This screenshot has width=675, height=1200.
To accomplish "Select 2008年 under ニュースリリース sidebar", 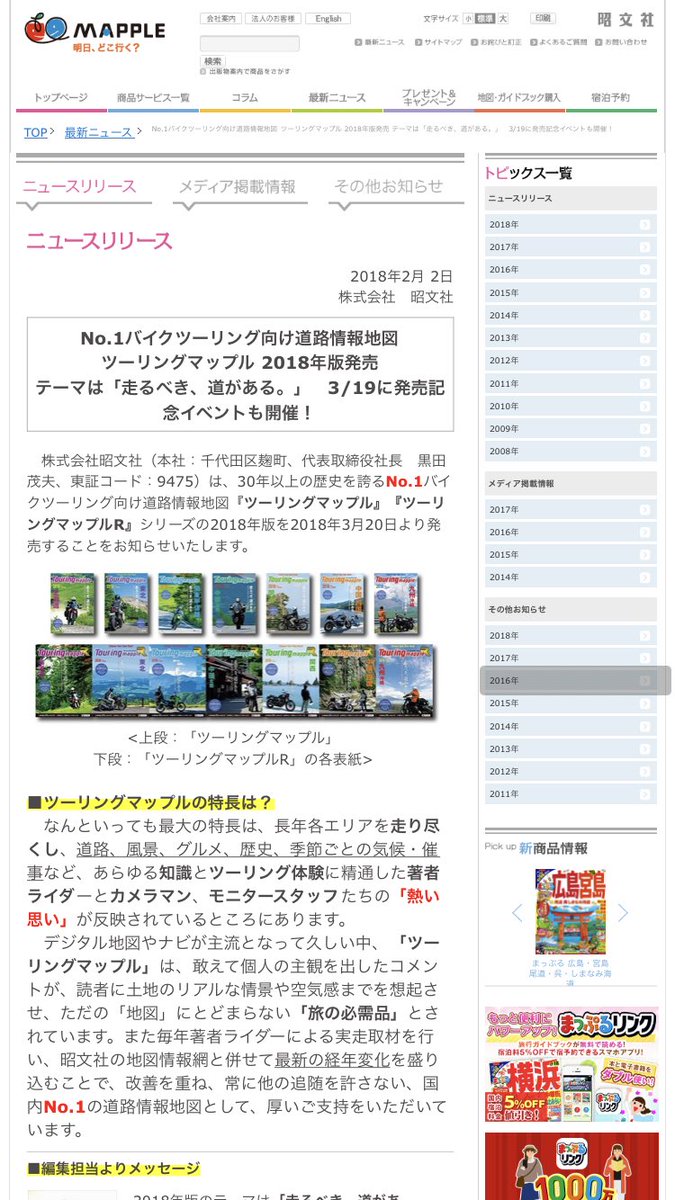I will click(x=571, y=452).
